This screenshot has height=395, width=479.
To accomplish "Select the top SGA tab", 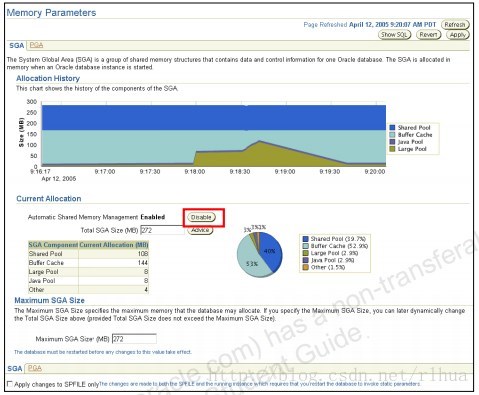I will pyautogui.click(x=17, y=46).
